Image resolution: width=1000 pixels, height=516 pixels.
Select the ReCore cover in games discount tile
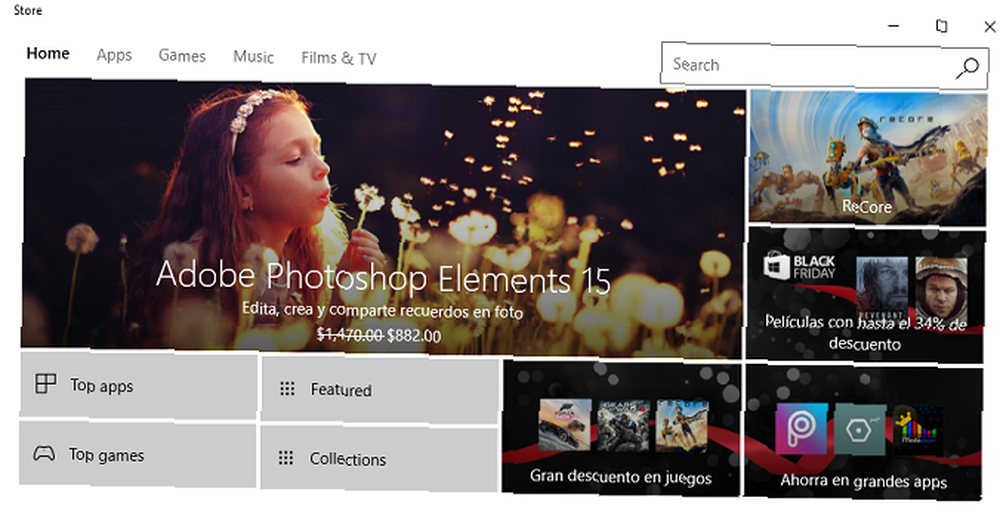coord(682,427)
